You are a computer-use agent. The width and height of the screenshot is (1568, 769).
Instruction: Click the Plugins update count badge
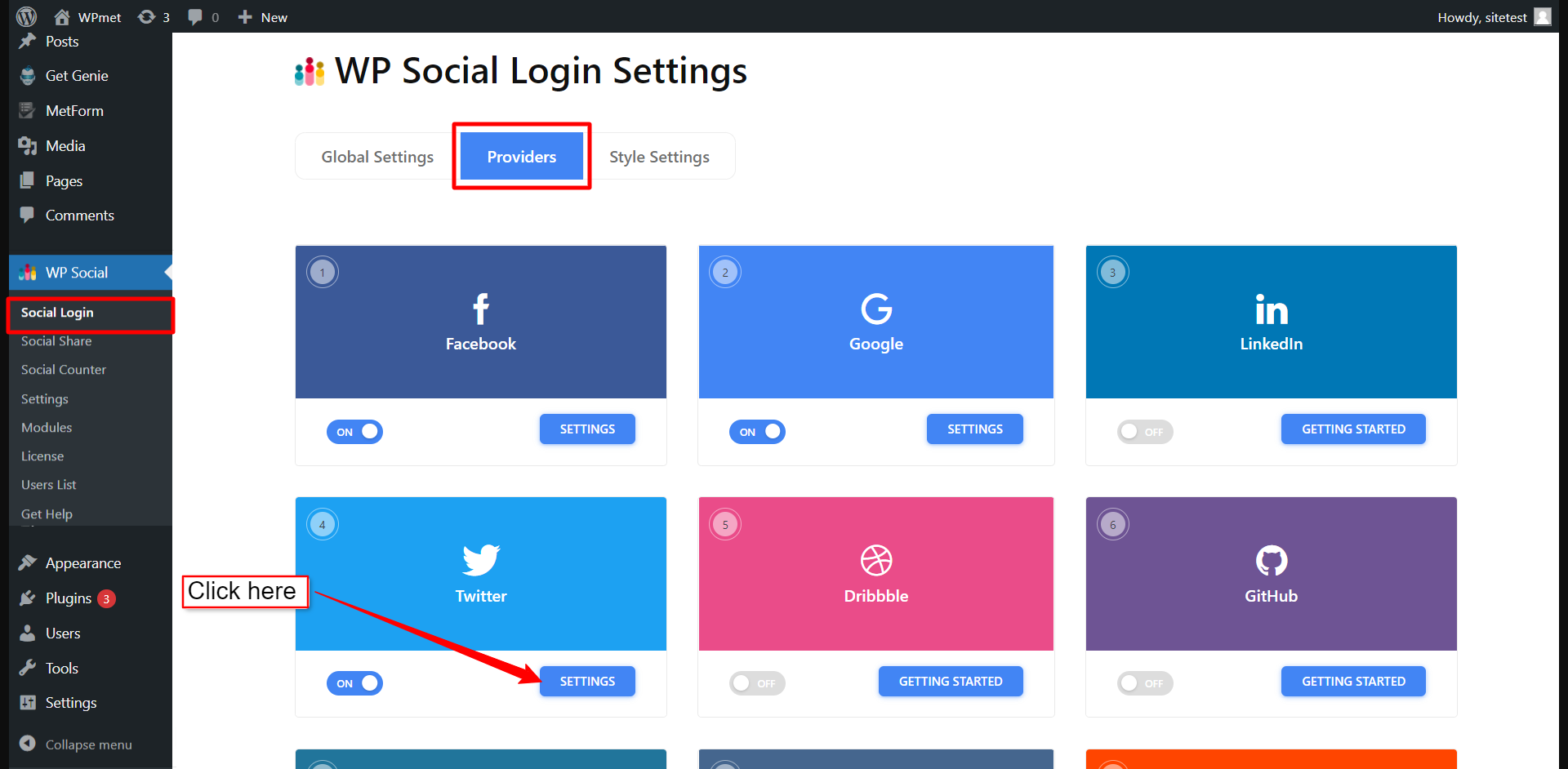106,598
